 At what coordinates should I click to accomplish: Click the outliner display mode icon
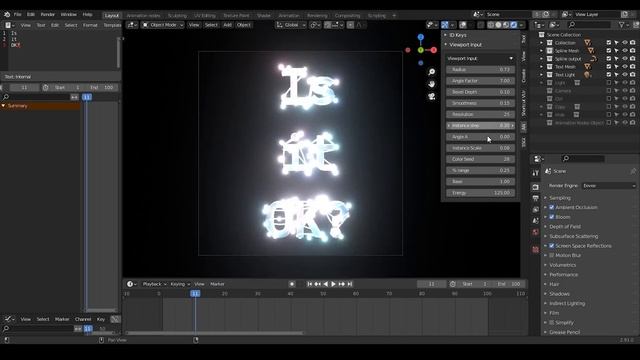click(554, 25)
